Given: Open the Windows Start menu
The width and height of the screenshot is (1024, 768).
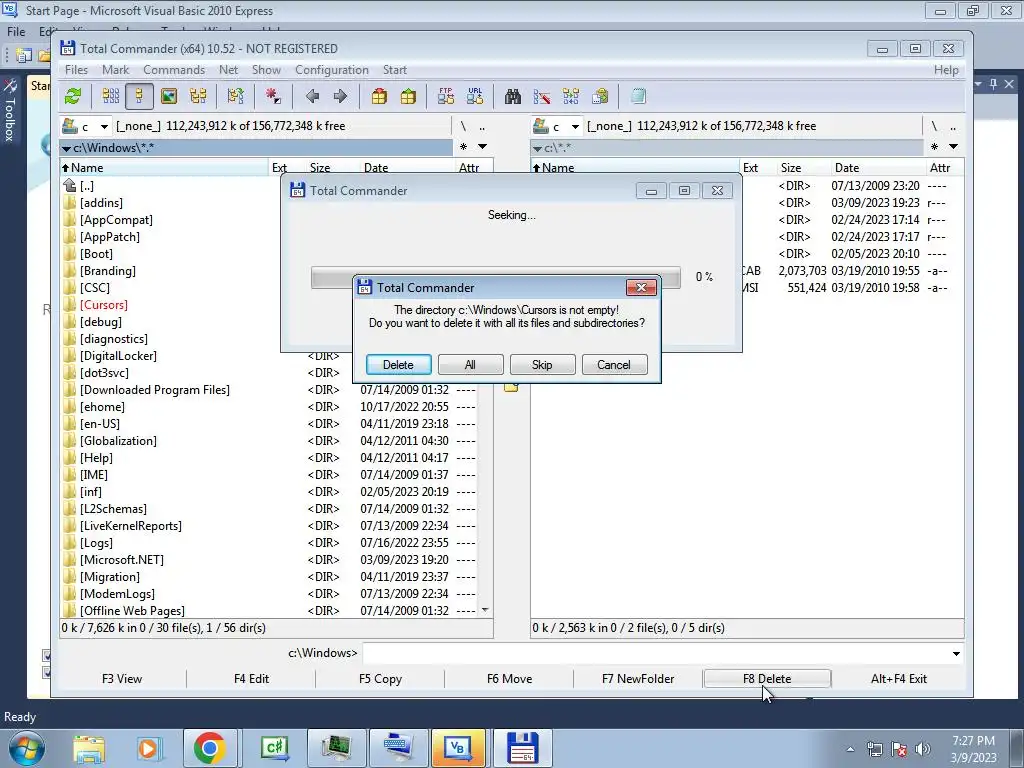Looking at the screenshot, I should (x=27, y=748).
